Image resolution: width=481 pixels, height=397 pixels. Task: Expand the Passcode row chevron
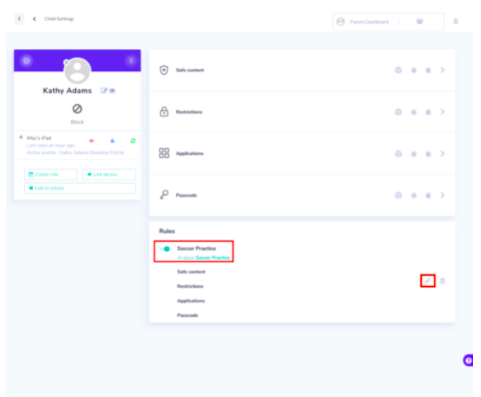point(442,195)
